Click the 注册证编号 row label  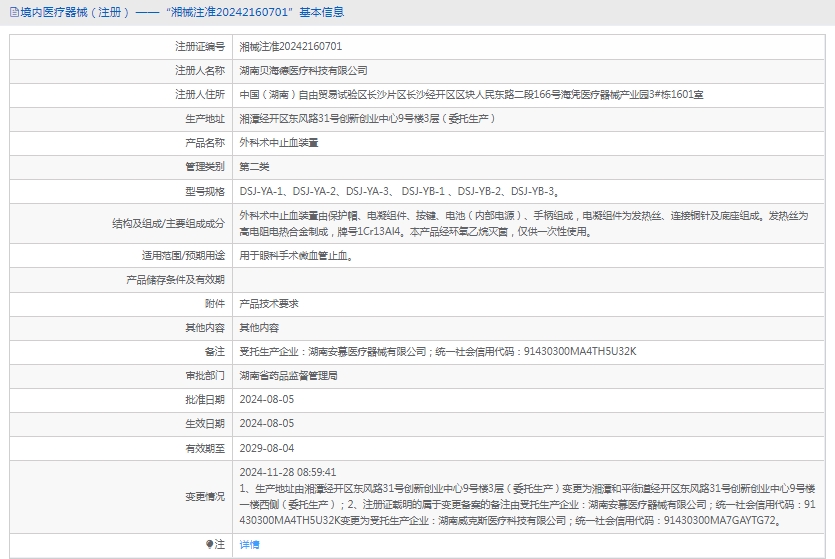pos(200,47)
